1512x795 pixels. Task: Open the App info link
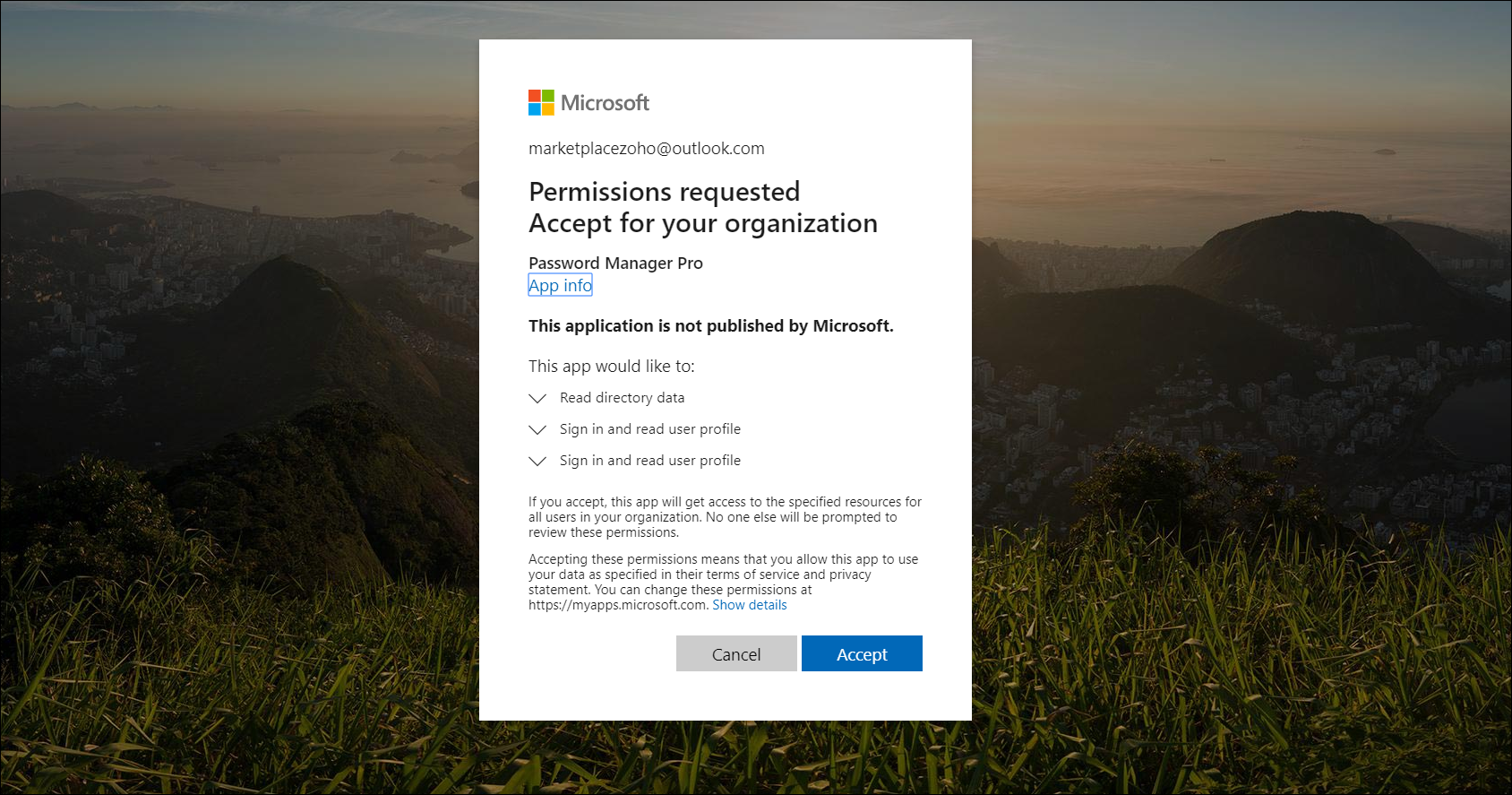[560, 285]
